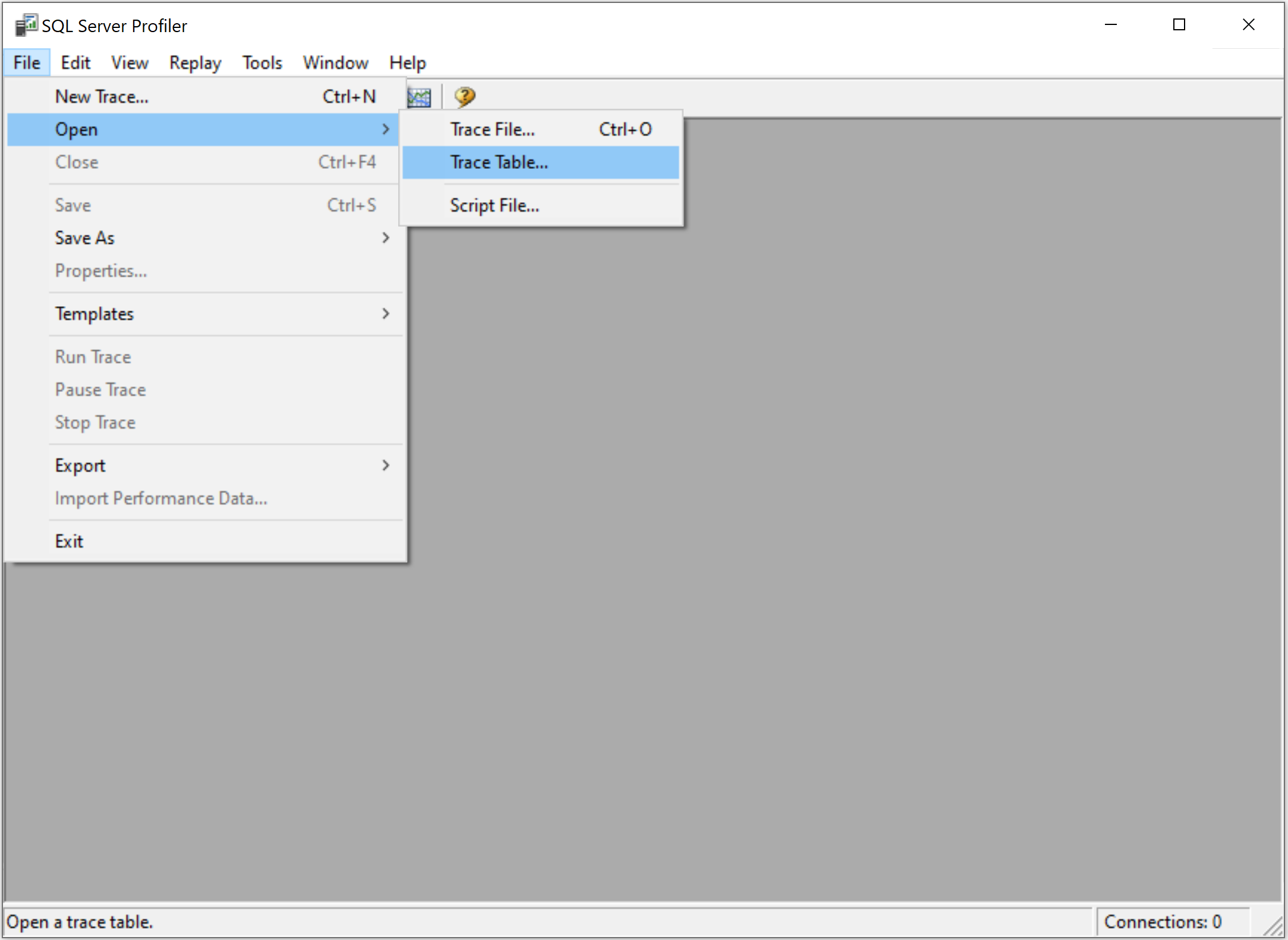Click the Performance Monitor chart toolbar icon
The width and height of the screenshot is (1288, 940).
420,97
